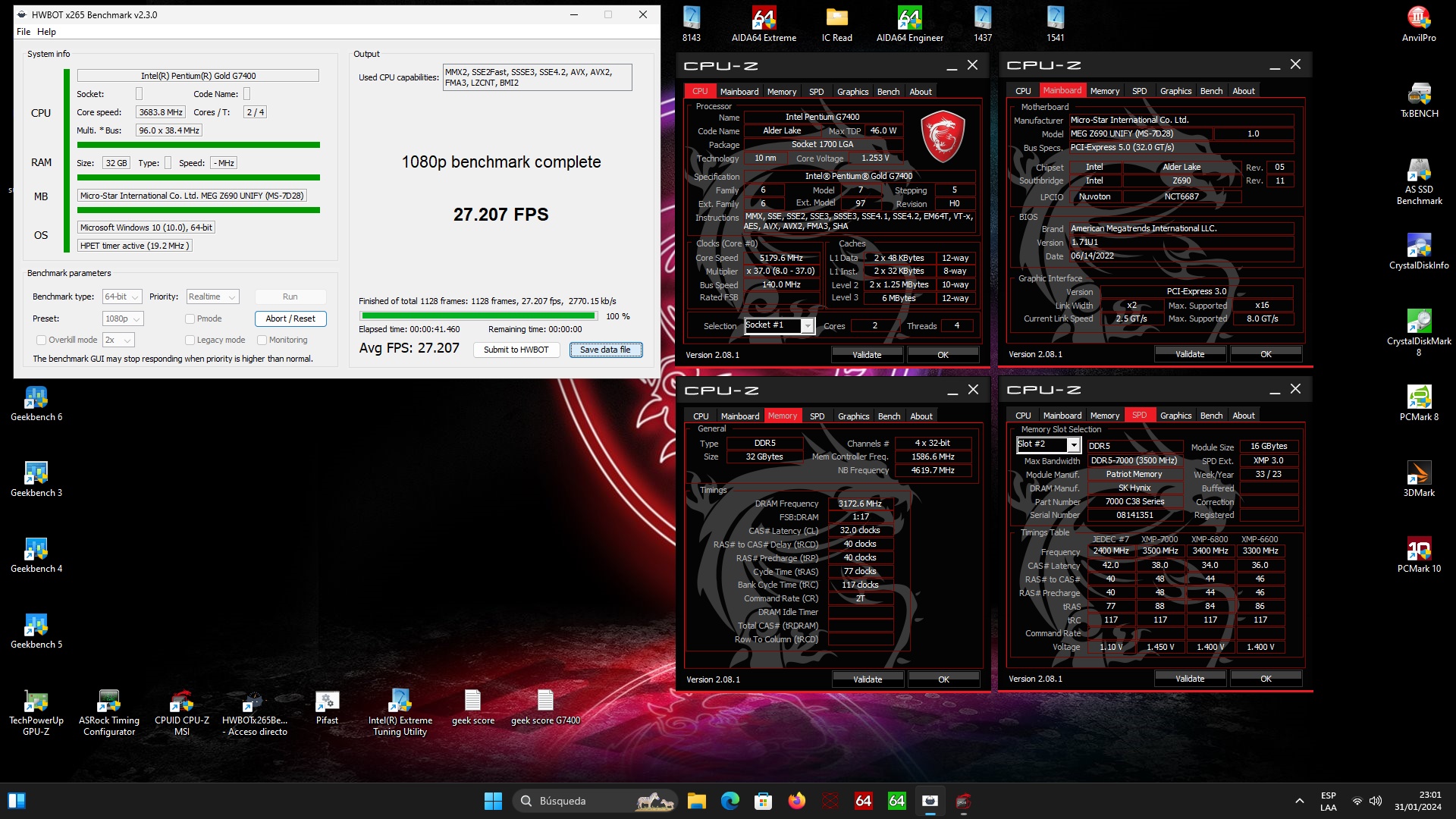Viewport: 1456px width, 819px height.
Task: Launch CrystalDiskInfo desktop icon
Action: click(x=1419, y=252)
